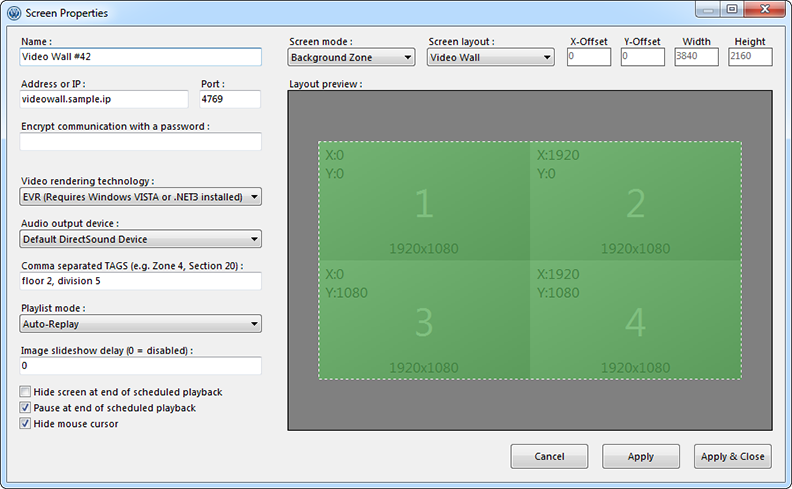The height and width of the screenshot is (489, 792).
Task: Minimize the Screen Properties window
Action: [709, 10]
